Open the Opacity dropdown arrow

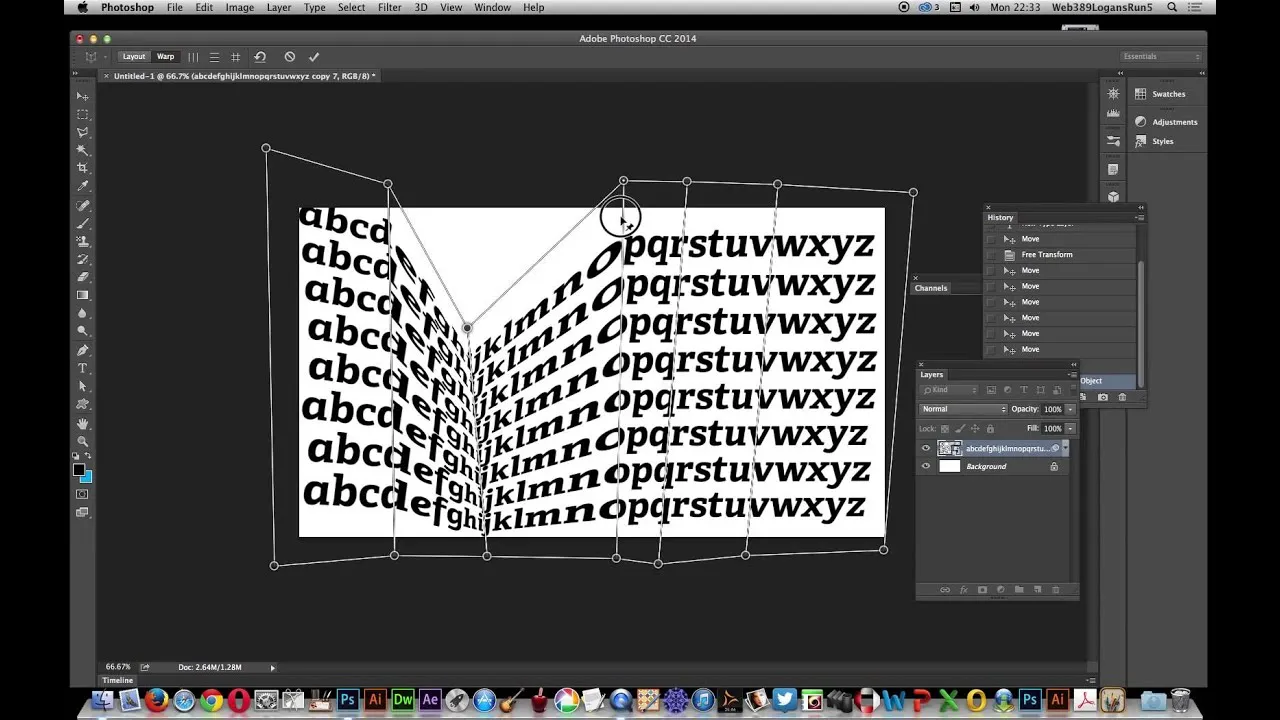pyautogui.click(x=1072, y=409)
